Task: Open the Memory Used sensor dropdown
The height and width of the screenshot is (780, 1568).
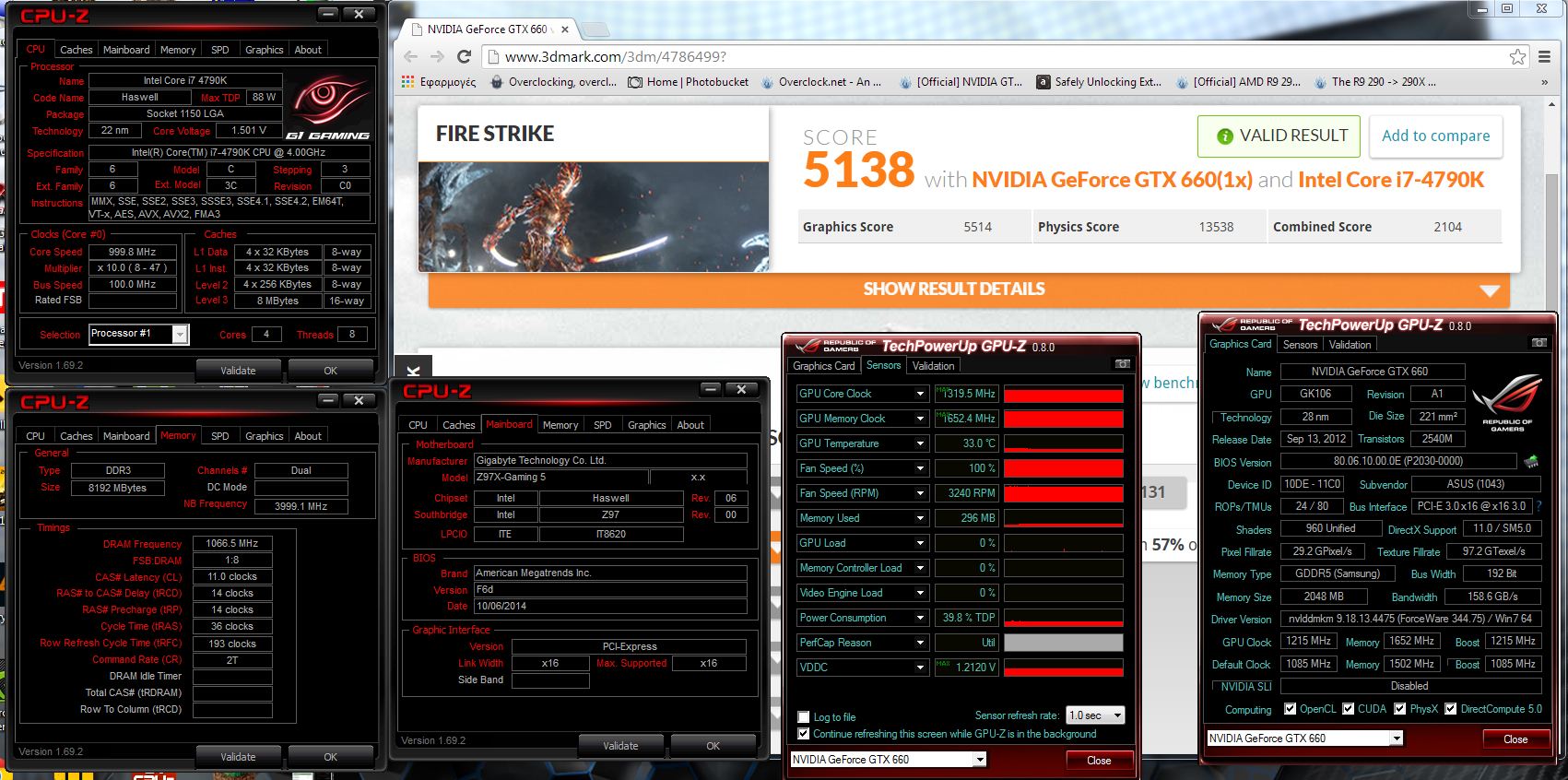Action: tap(920, 518)
